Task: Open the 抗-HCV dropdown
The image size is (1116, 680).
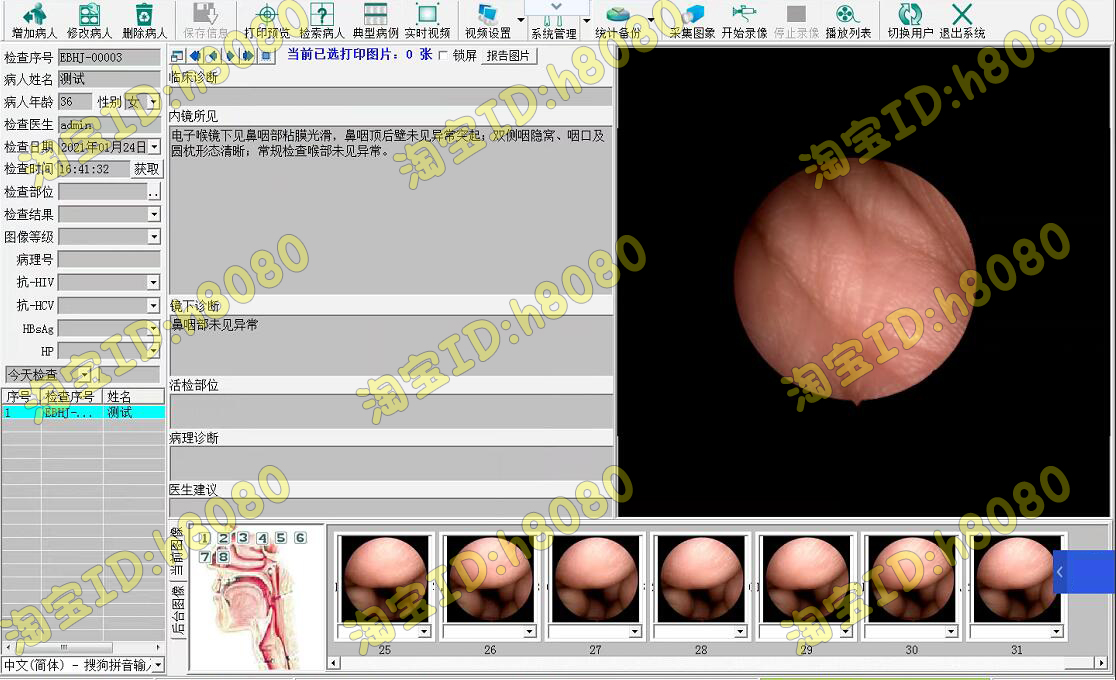Action: [154, 305]
